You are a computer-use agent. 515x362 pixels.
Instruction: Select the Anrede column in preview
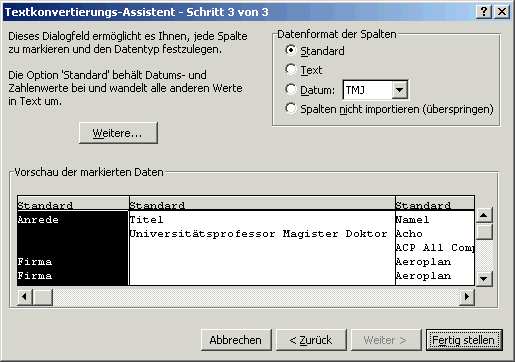73,247
